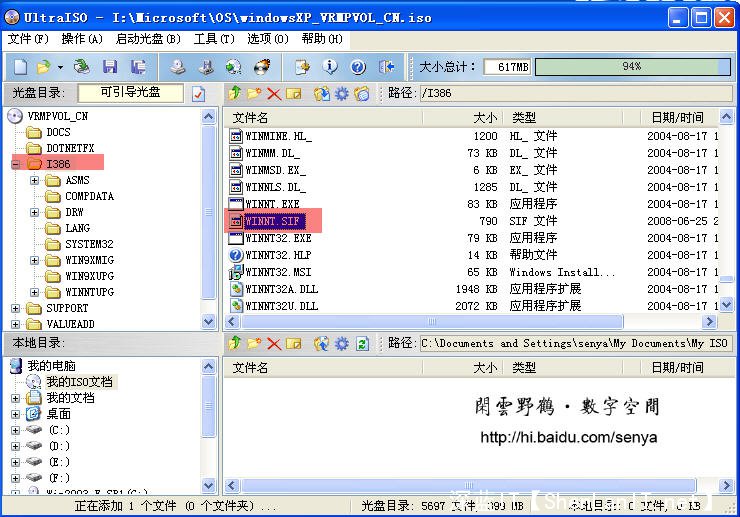Sort the image pane by 大小 column header
740x517 pixels.
pyautogui.click(x=462, y=118)
